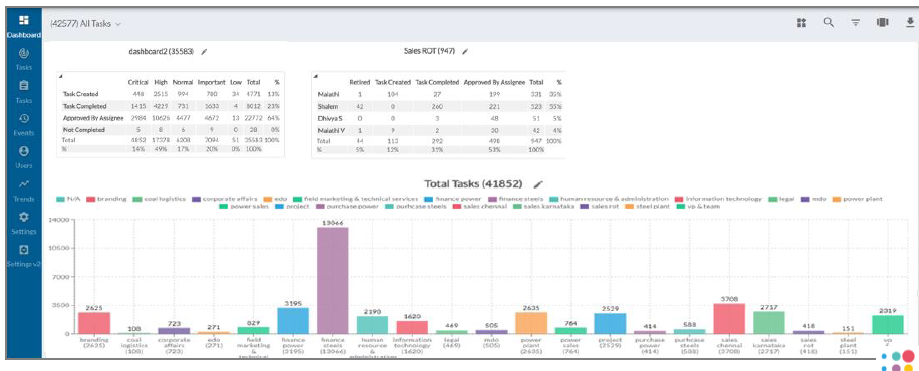
Task: Click legal legend color swatch
Action: click(772, 199)
